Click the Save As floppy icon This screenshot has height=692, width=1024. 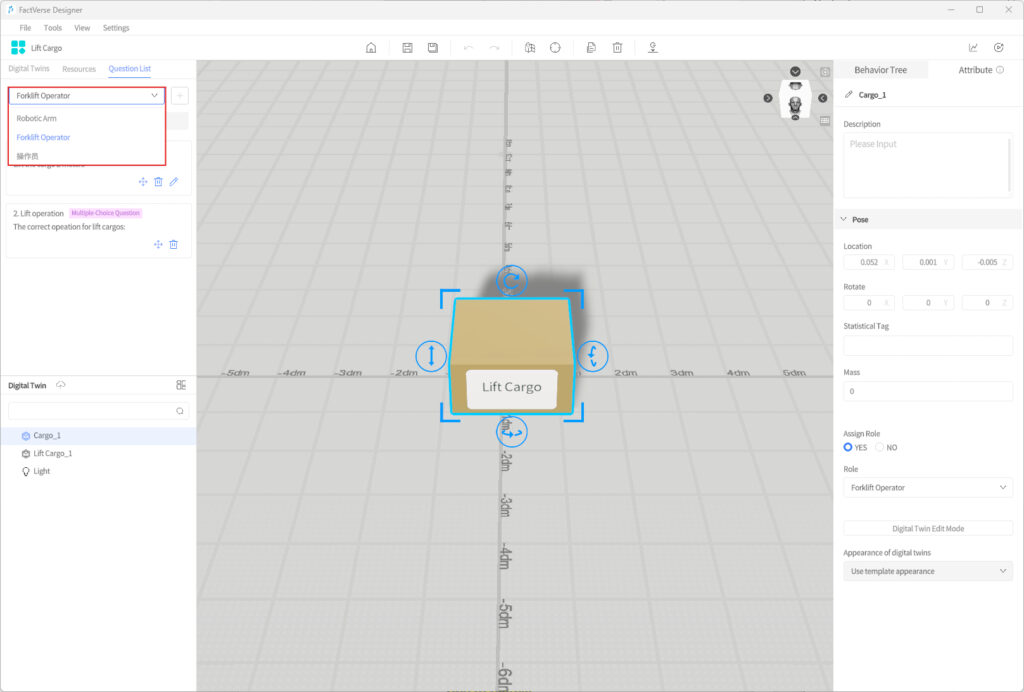pyautogui.click(x=432, y=48)
